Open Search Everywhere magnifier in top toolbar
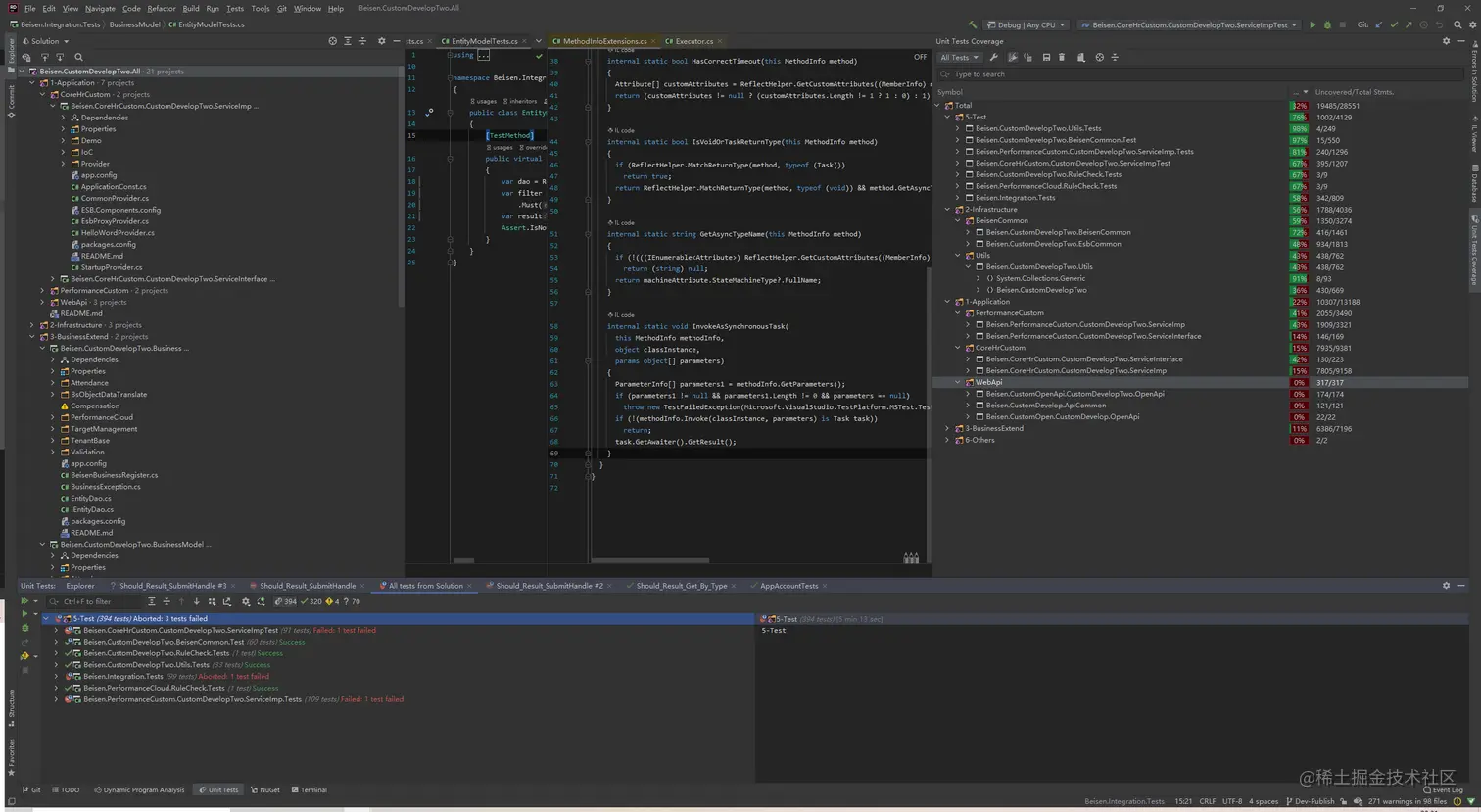1481x812 pixels. (x=1457, y=24)
